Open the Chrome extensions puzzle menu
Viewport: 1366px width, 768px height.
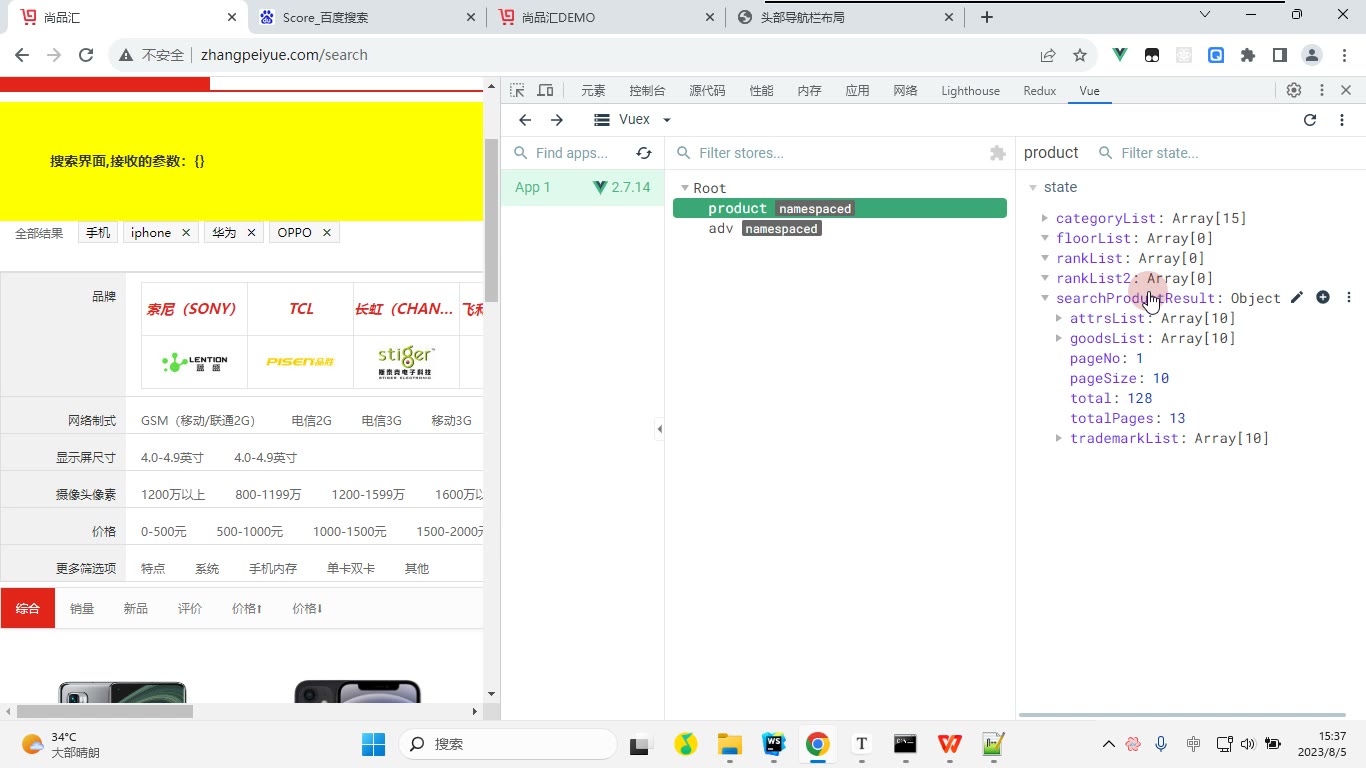[x=1248, y=55]
